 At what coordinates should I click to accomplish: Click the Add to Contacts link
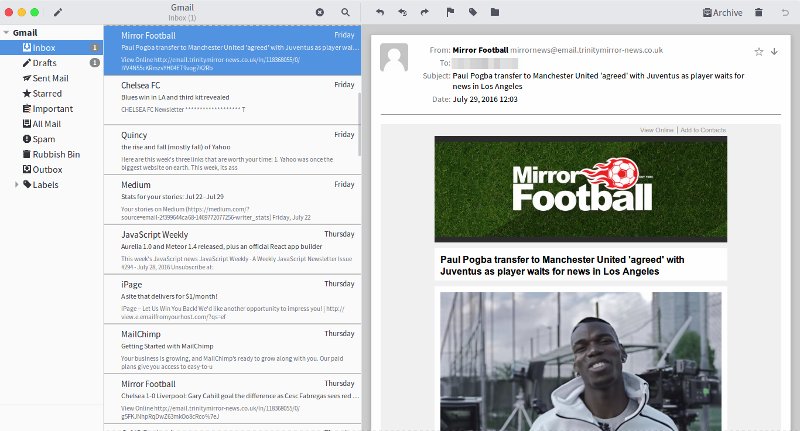point(702,130)
